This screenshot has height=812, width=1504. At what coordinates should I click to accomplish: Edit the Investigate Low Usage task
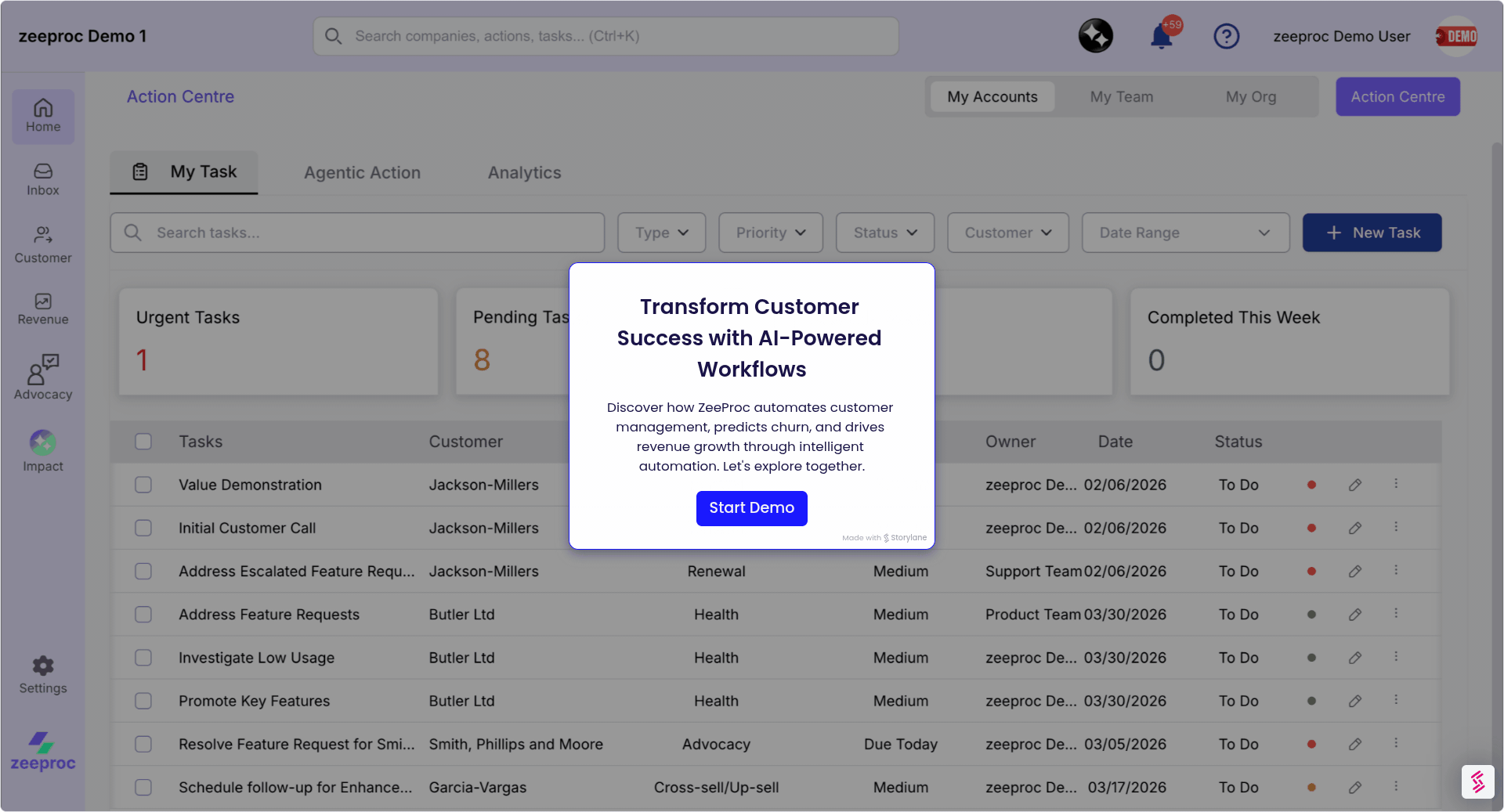click(x=1355, y=658)
